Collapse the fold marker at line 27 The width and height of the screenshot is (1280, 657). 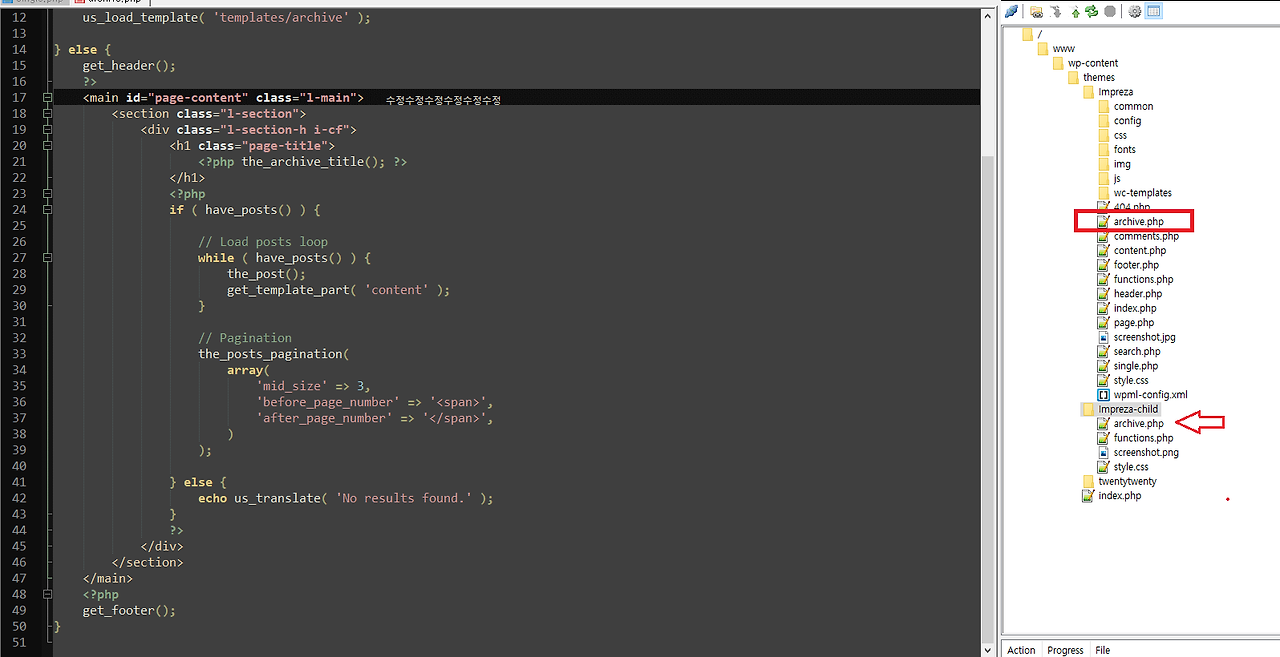47,258
